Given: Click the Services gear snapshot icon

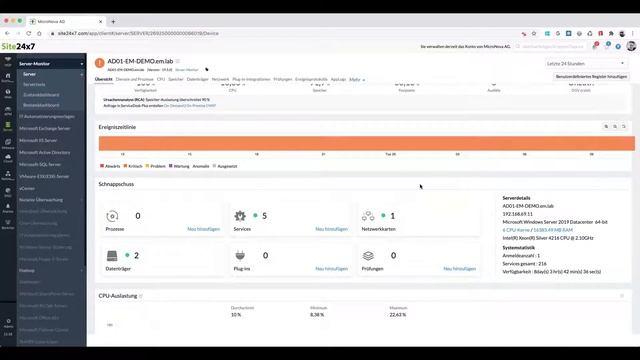Looking at the screenshot, I should (240, 216).
